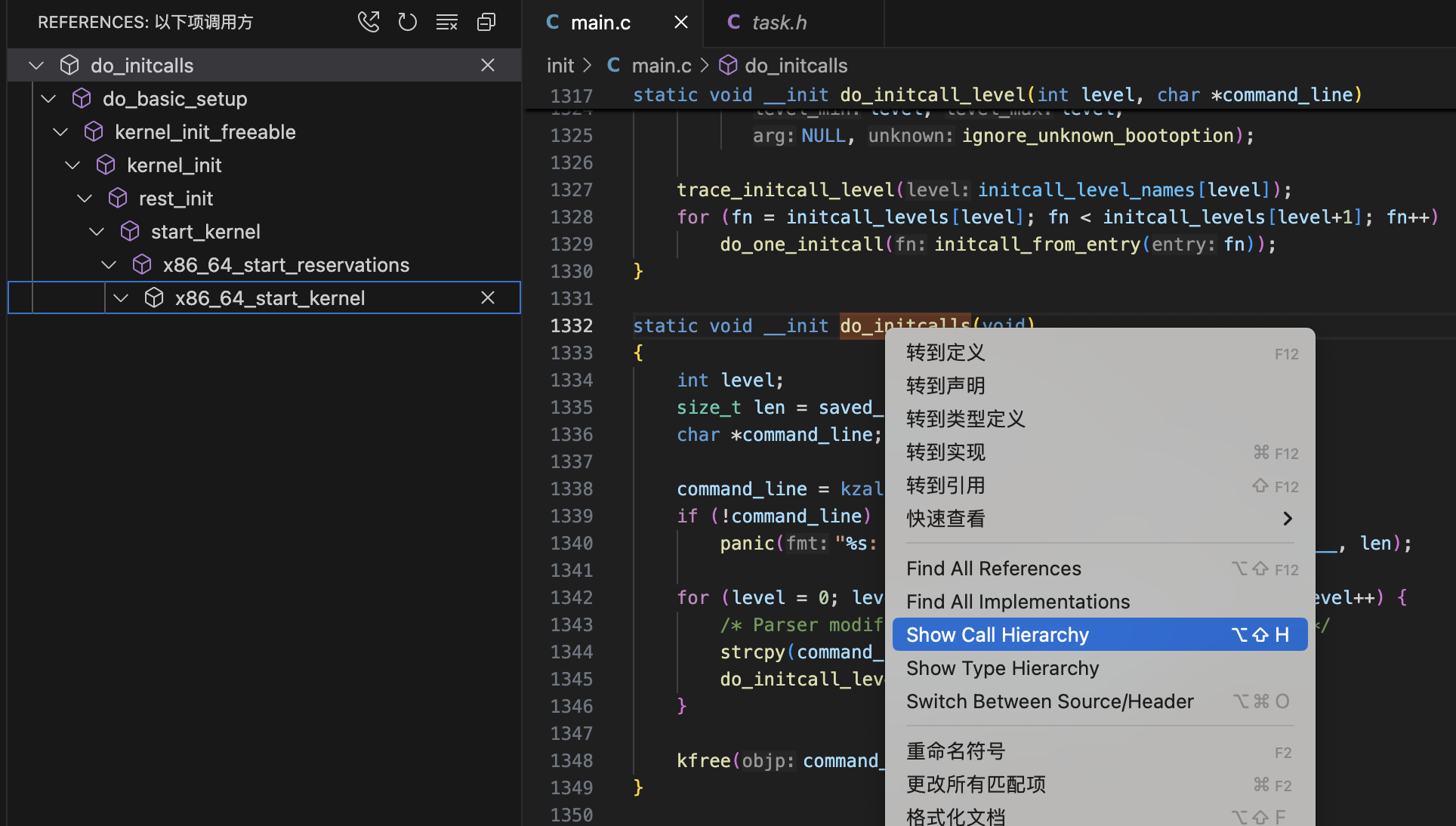
Task: Click the breadcrumb do_initcalls symbol icon
Action: pyautogui.click(x=728, y=66)
